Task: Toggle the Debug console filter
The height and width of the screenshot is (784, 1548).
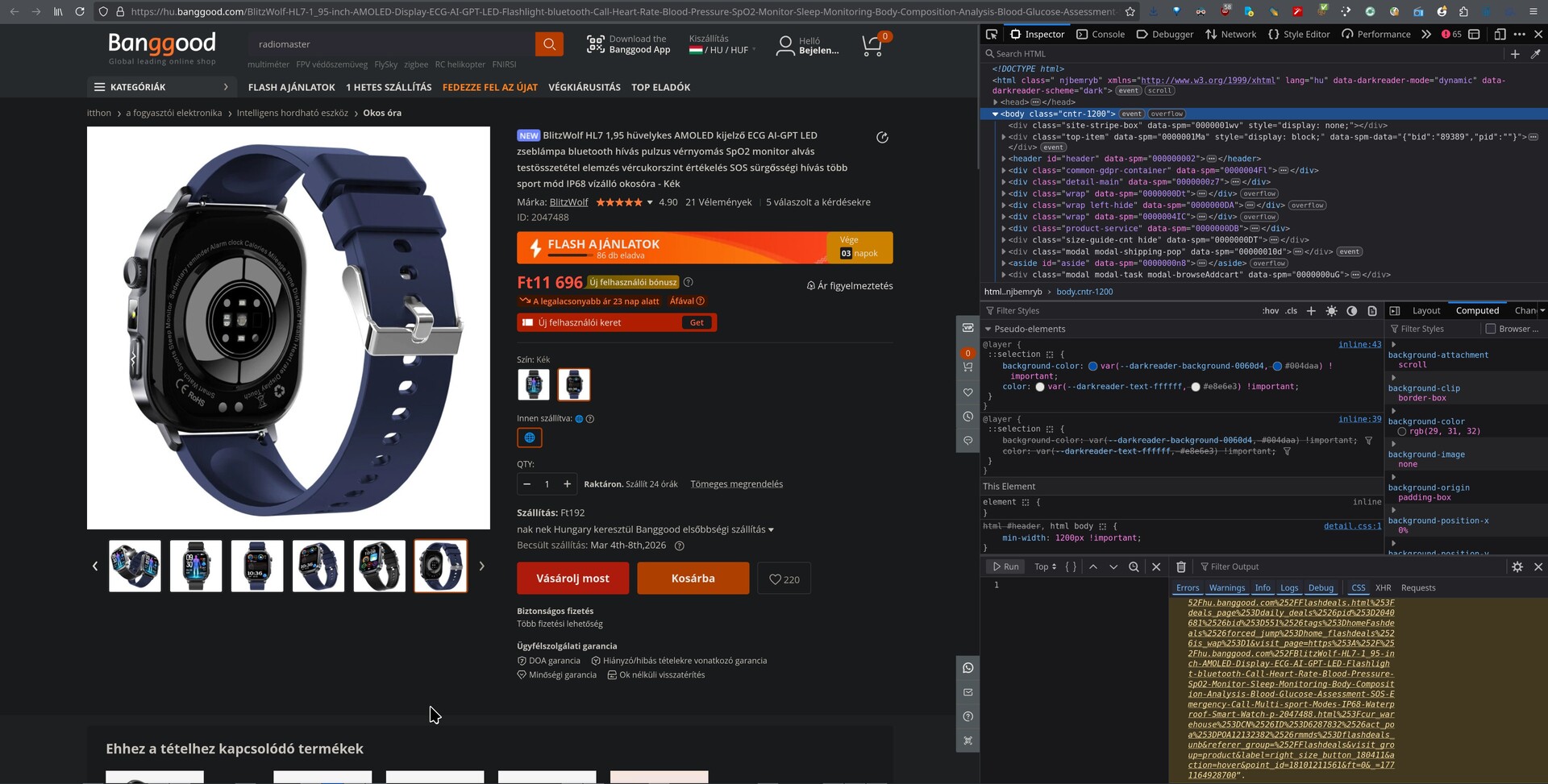Action: pyautogui.click(x=1321, y=588)
